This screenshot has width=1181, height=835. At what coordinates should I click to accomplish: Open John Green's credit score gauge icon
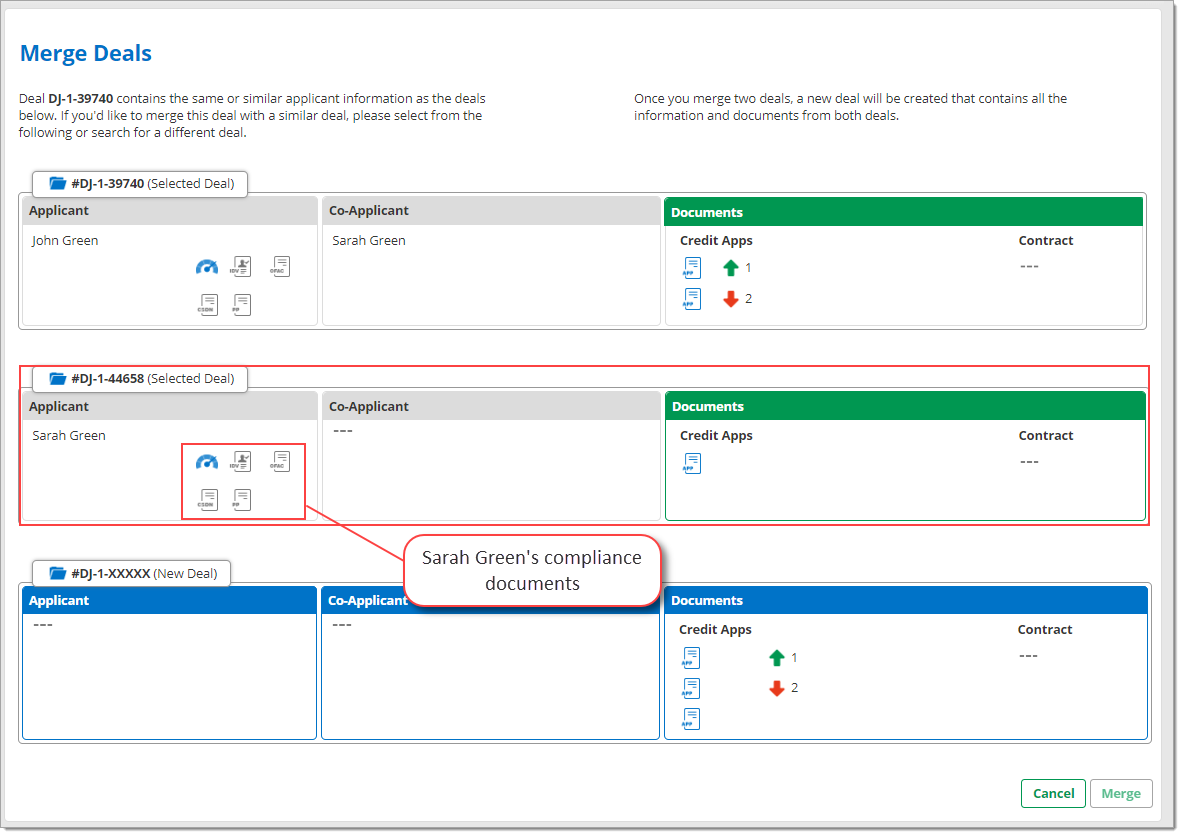click(207, 267)
